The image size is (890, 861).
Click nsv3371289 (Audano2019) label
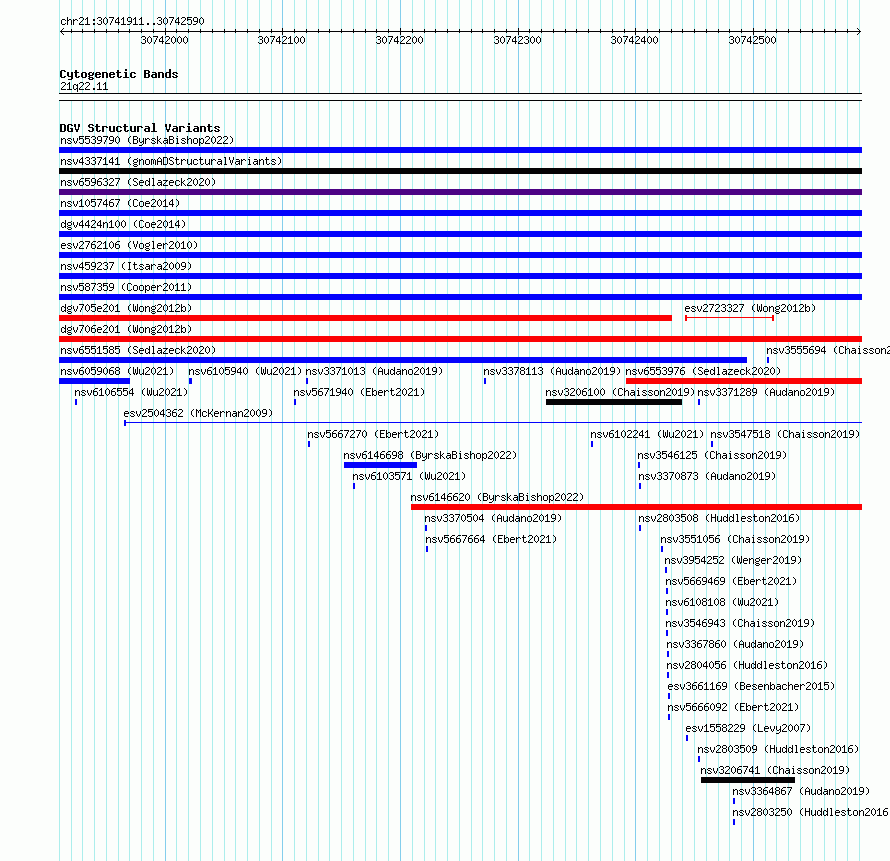[766, 392]
